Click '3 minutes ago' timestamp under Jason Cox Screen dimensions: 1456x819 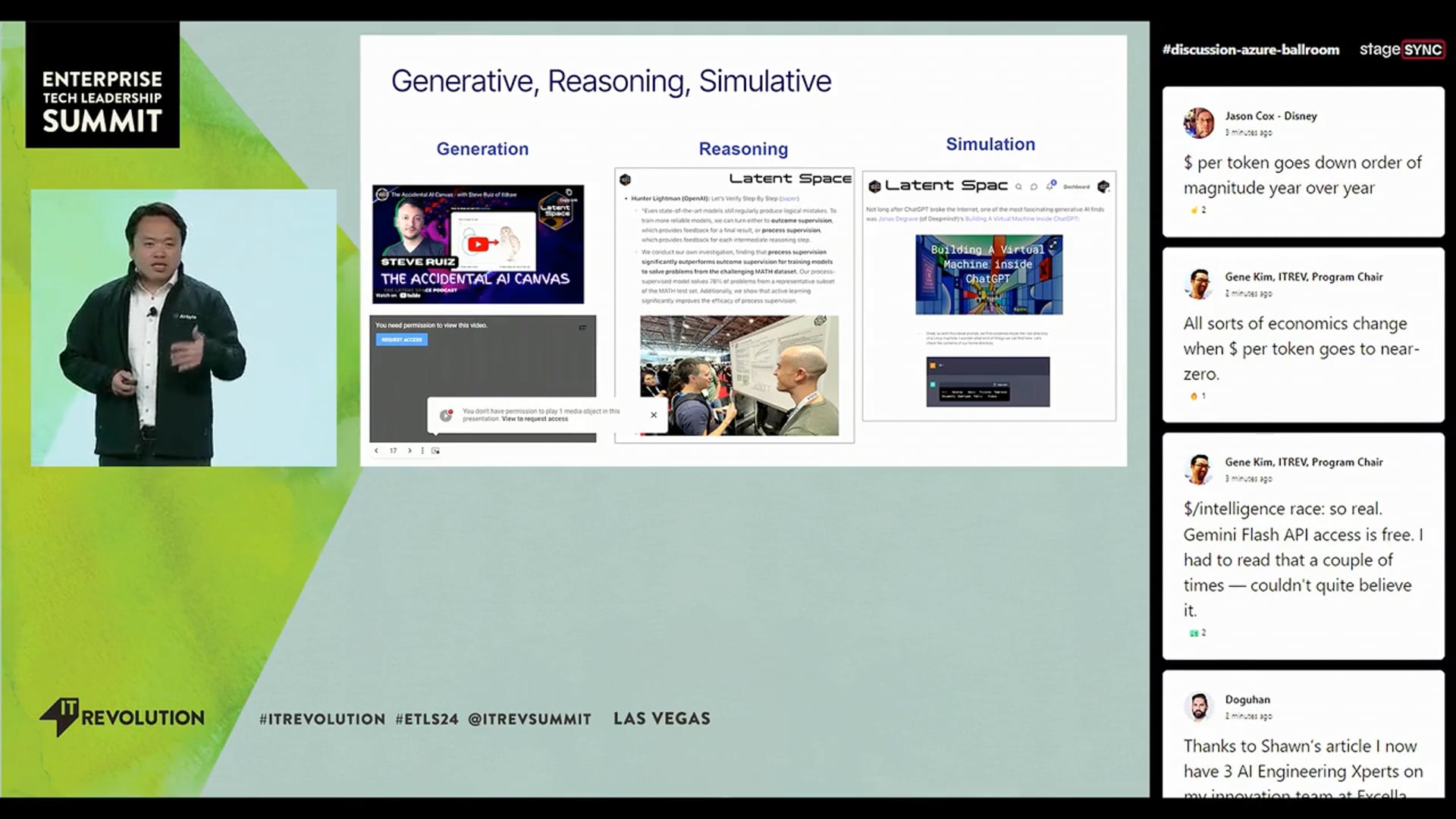tap(1248, 133)
